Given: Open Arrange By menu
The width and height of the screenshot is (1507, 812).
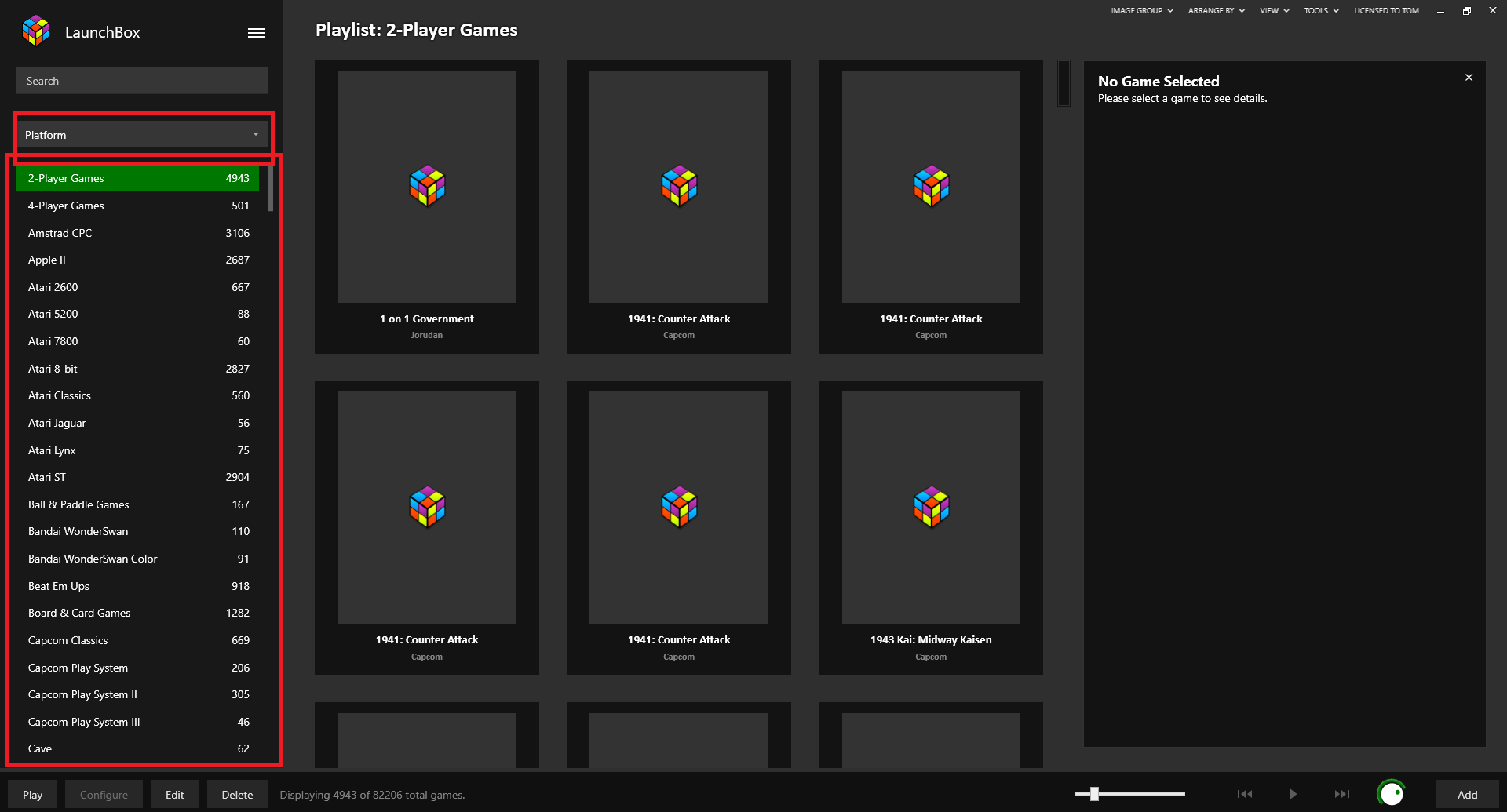Looking at the screenshot, I should click(1216, 11).
